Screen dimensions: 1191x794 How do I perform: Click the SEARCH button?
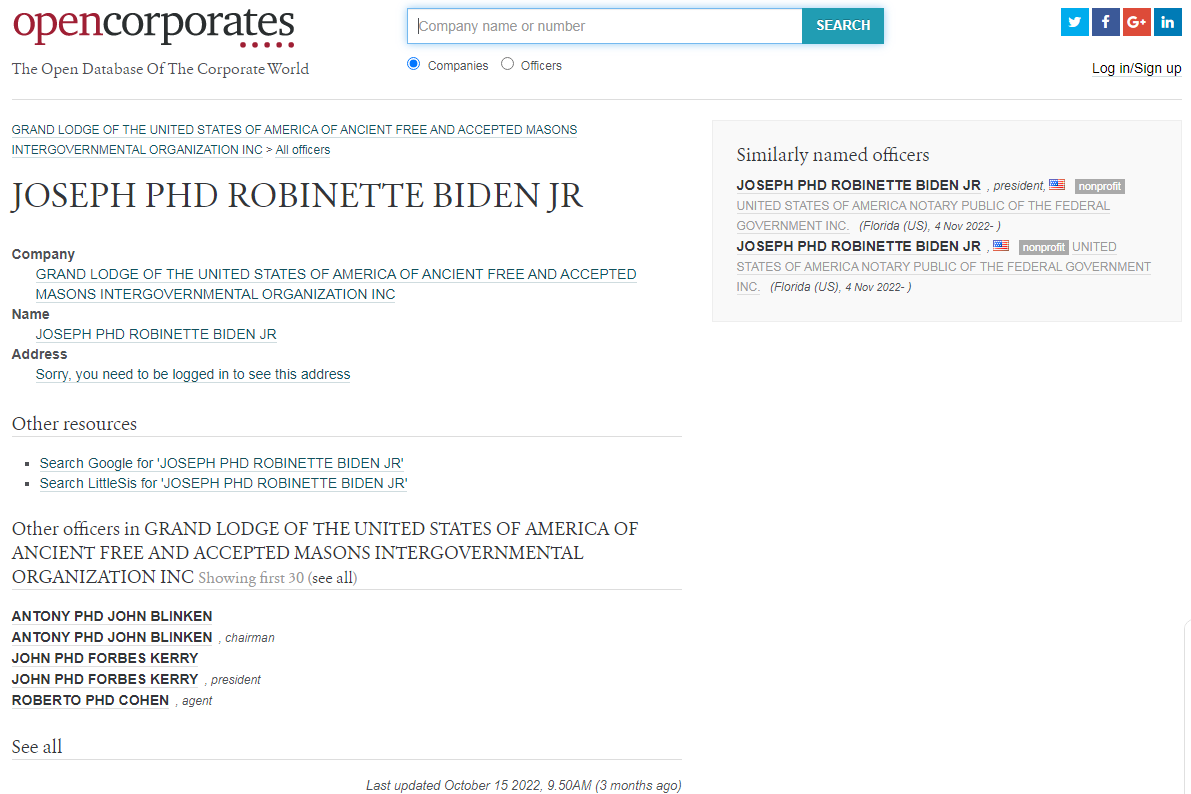(843, 26)
